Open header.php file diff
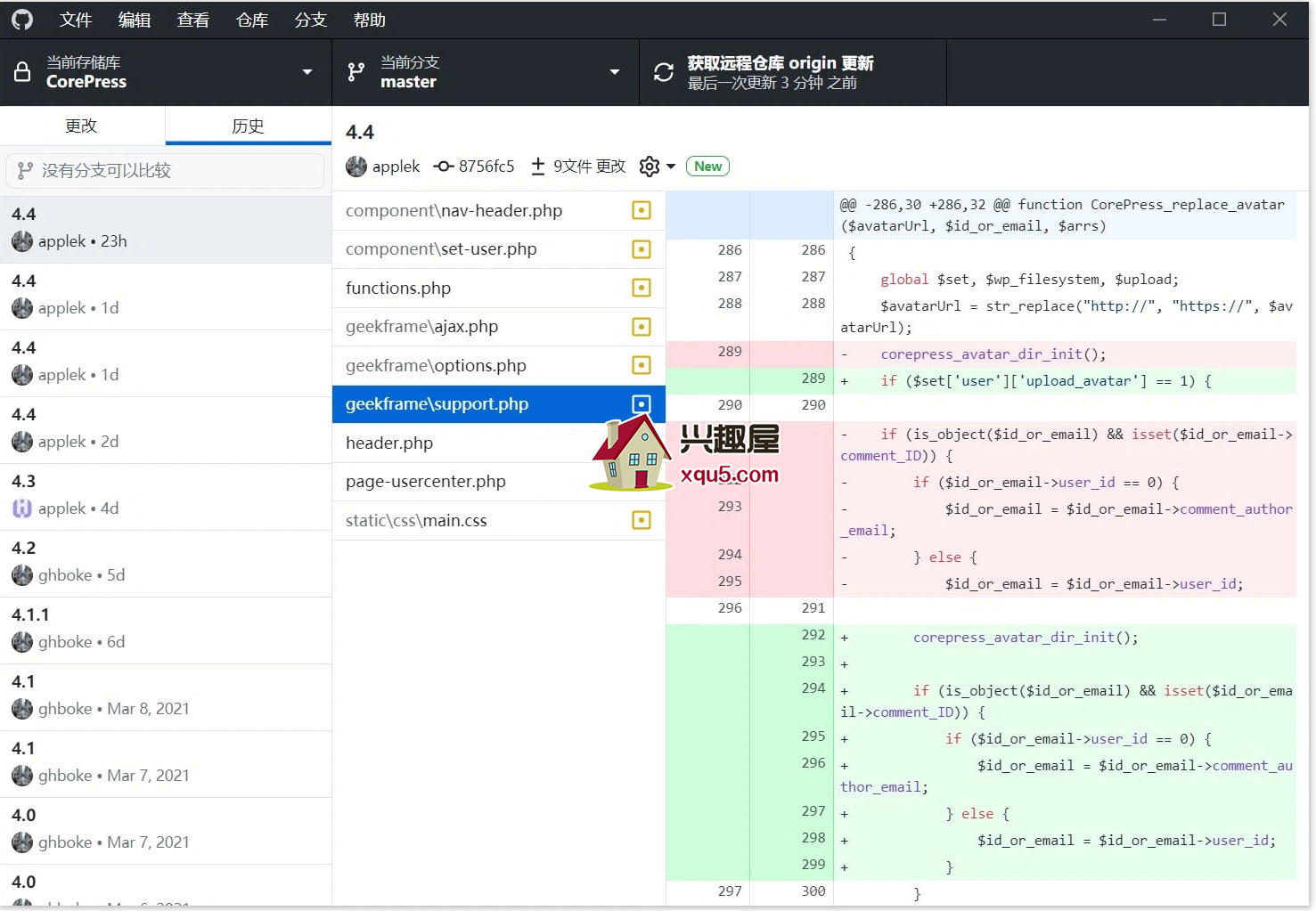The width and height of the screenshot is (1316, 911). click(499, 443)
